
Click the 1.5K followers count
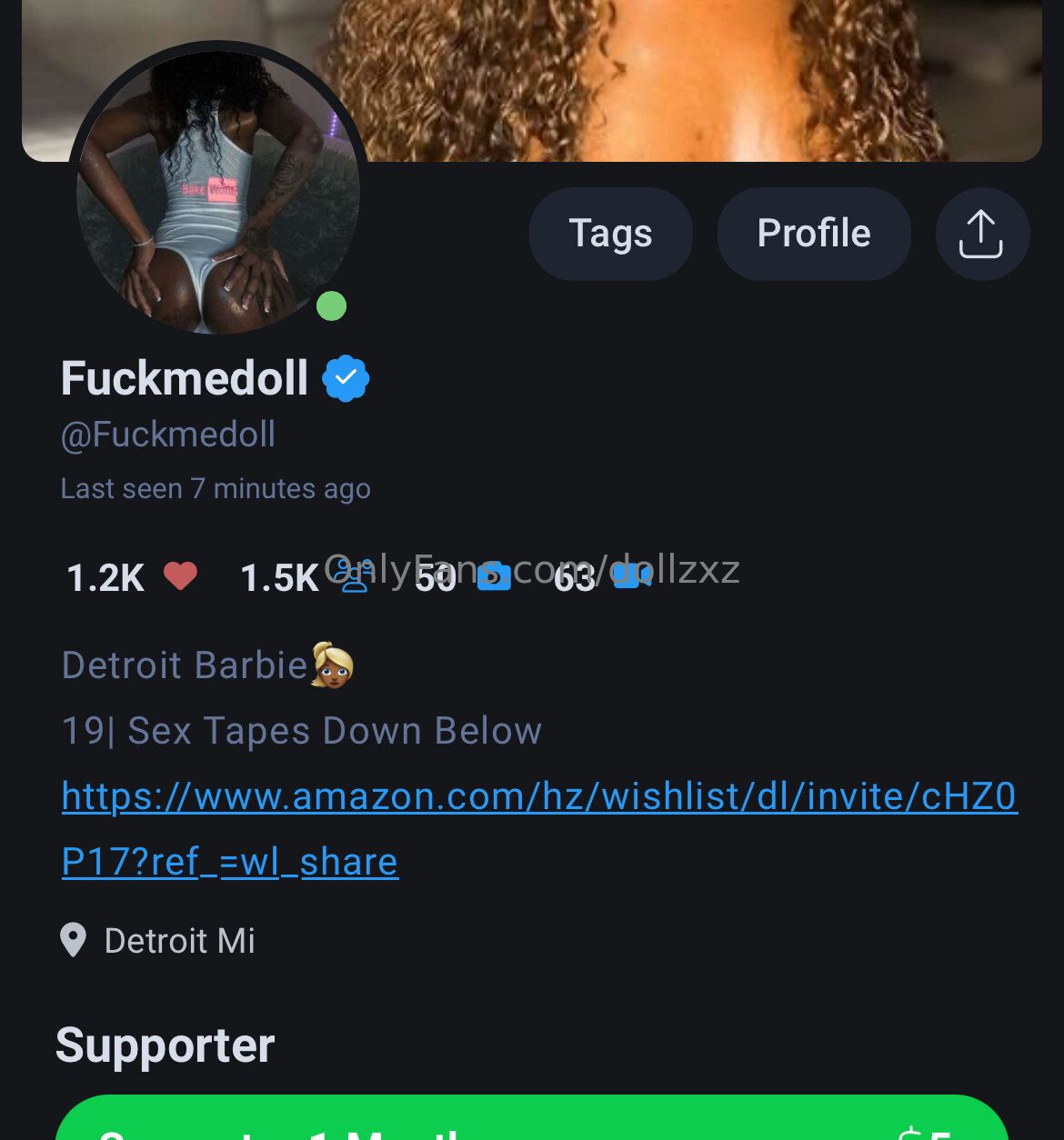tap(279, 578)
